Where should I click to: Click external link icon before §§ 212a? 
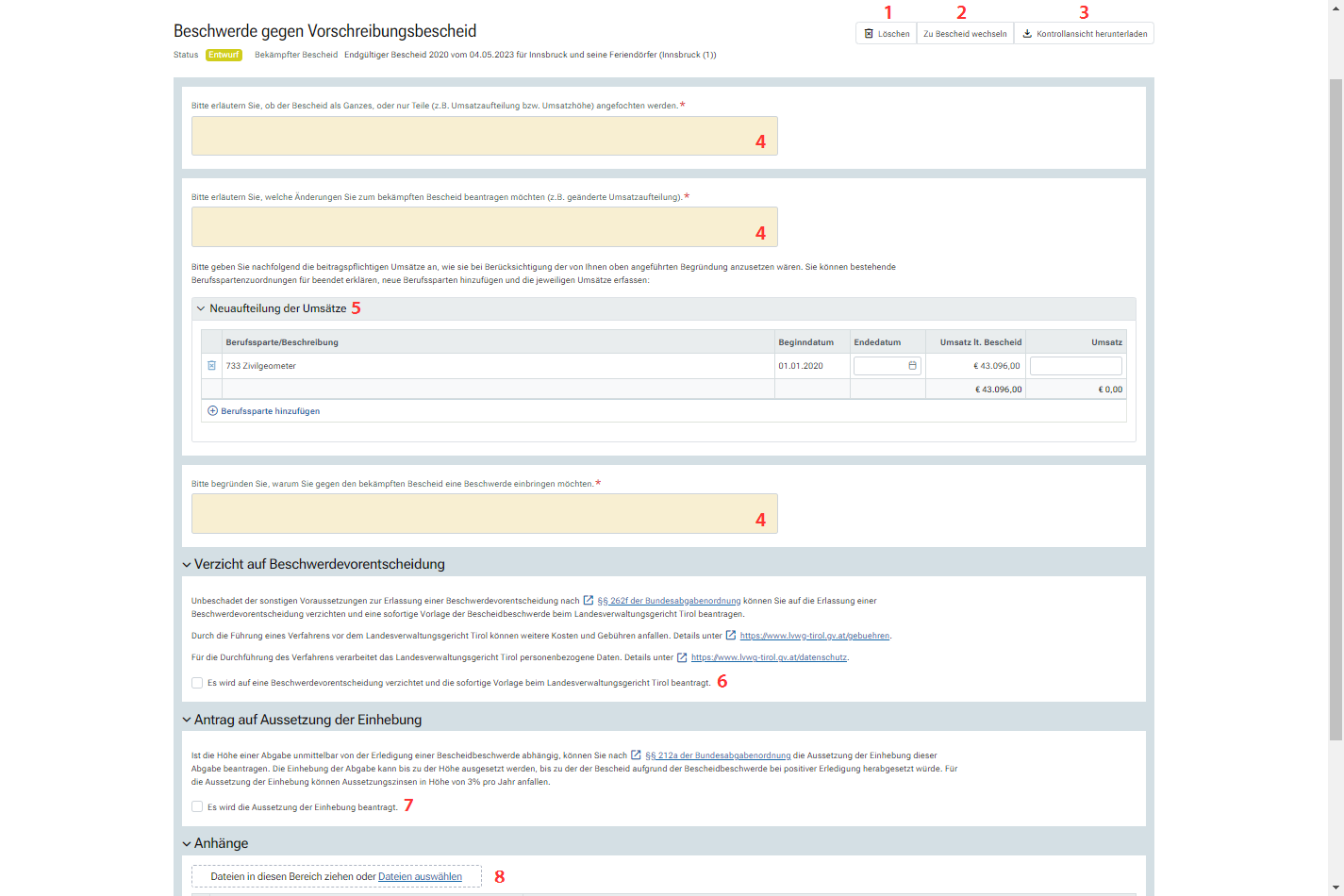click(637, 755)
